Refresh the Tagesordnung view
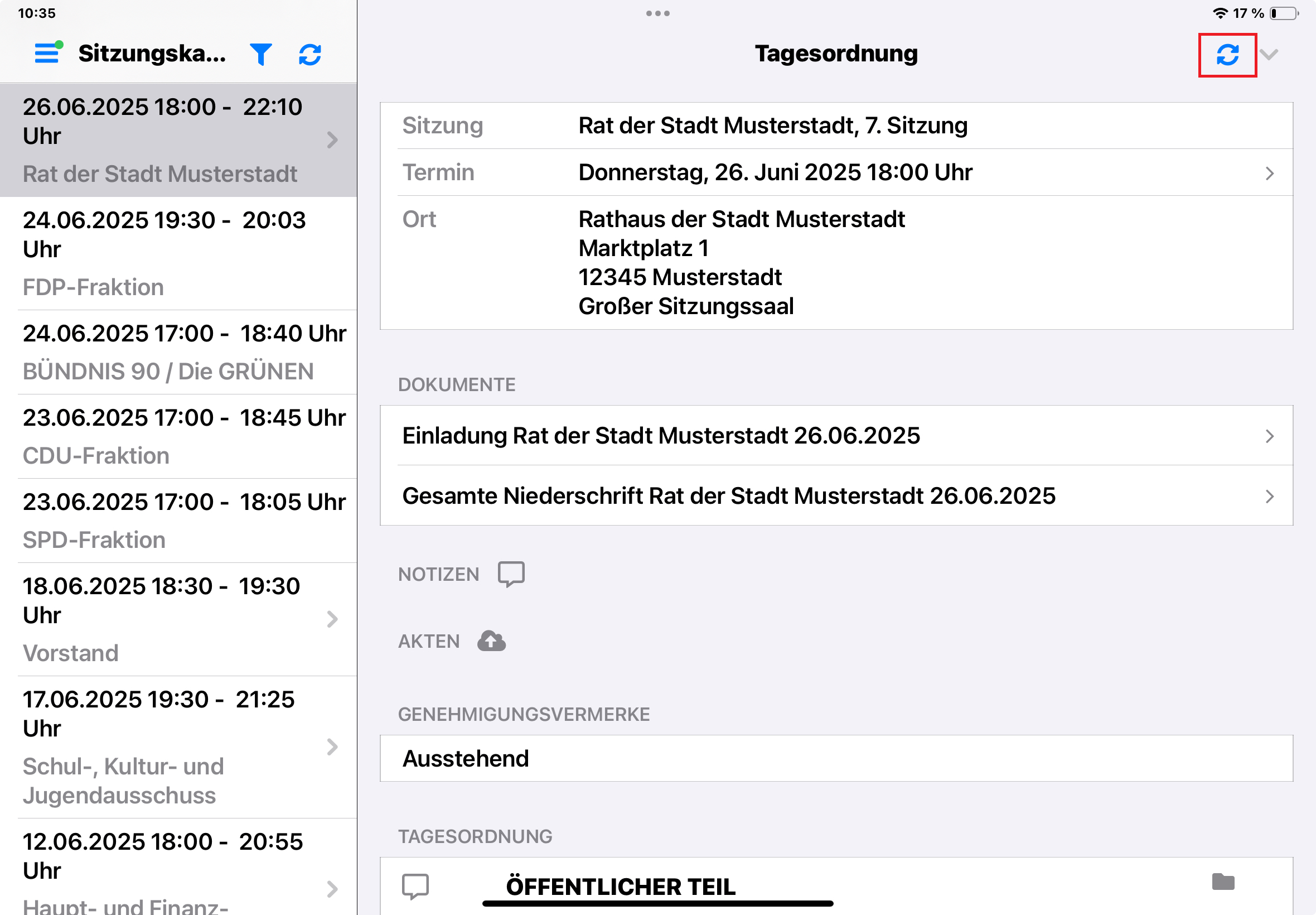1316x915 pixels. [x=1227, y=55]
